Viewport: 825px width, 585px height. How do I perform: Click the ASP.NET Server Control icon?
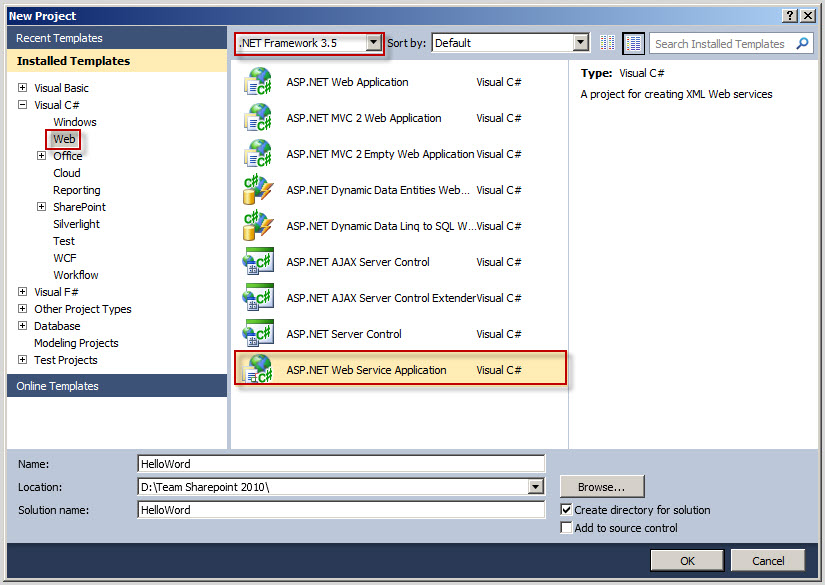[258, 334]
